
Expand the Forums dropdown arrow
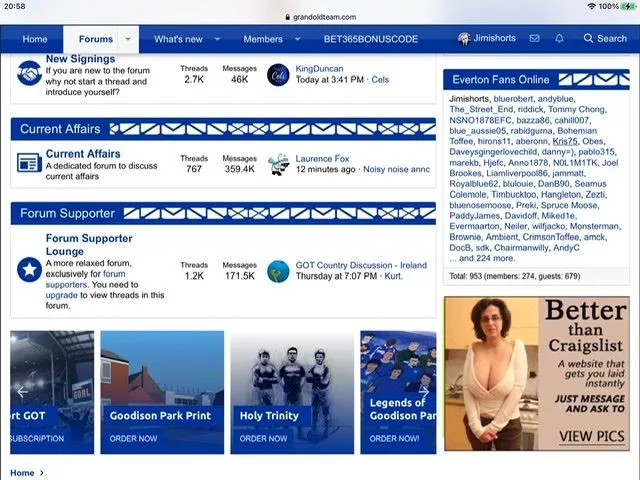click(127, 40)
